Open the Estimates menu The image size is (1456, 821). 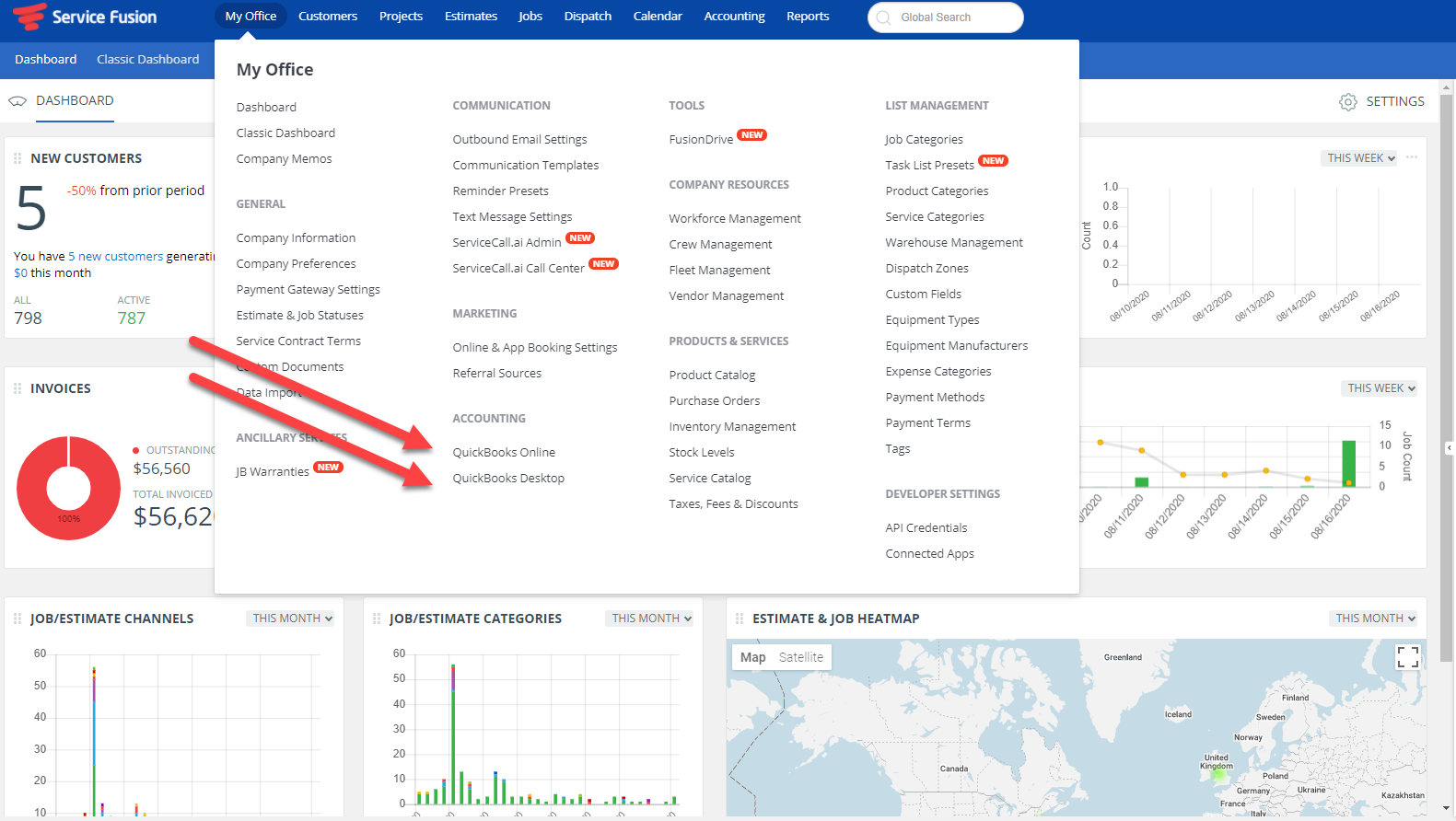pyautogui.click(x=471, y=17)
